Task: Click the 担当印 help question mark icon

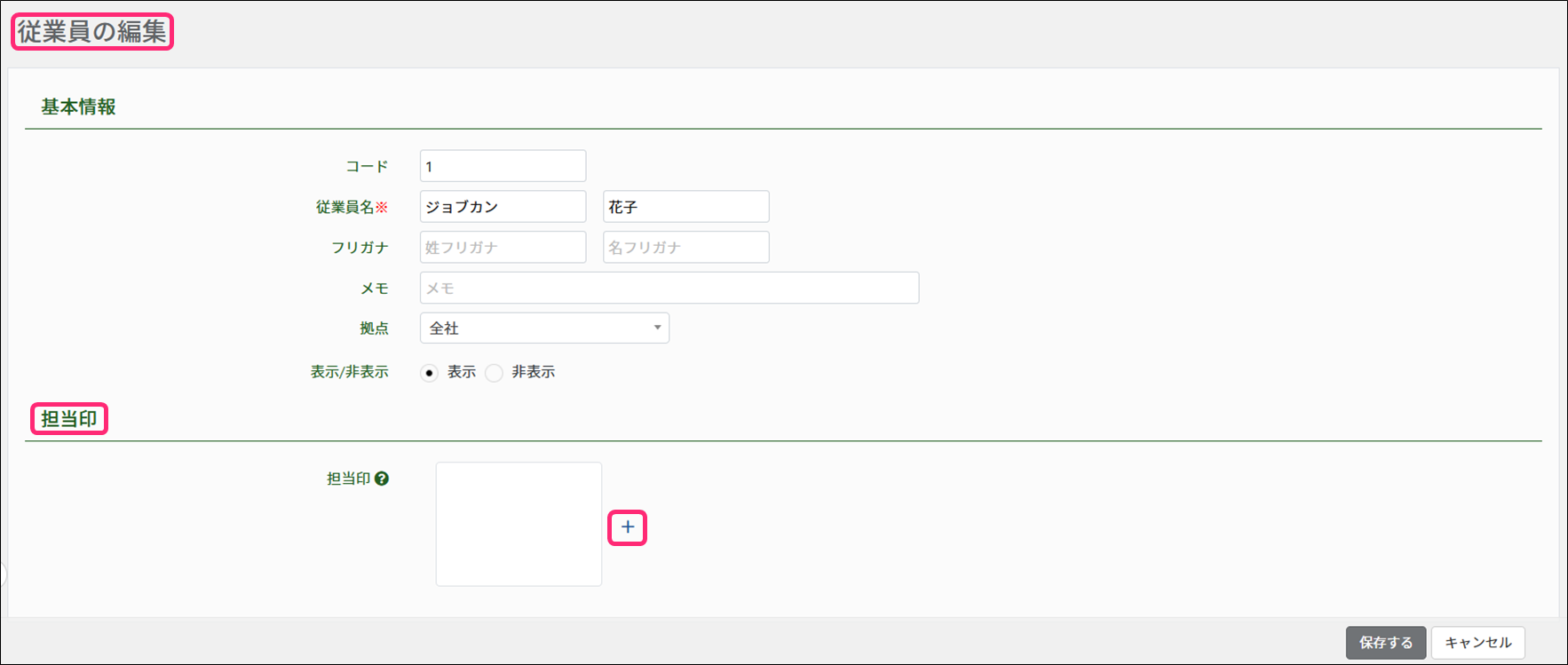Action: [382, 479]
